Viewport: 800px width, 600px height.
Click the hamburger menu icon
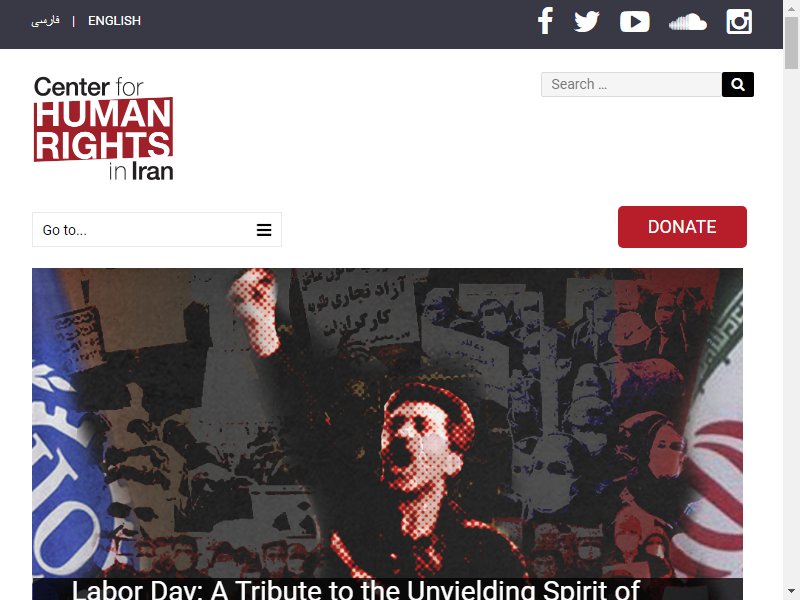[264, 230]
